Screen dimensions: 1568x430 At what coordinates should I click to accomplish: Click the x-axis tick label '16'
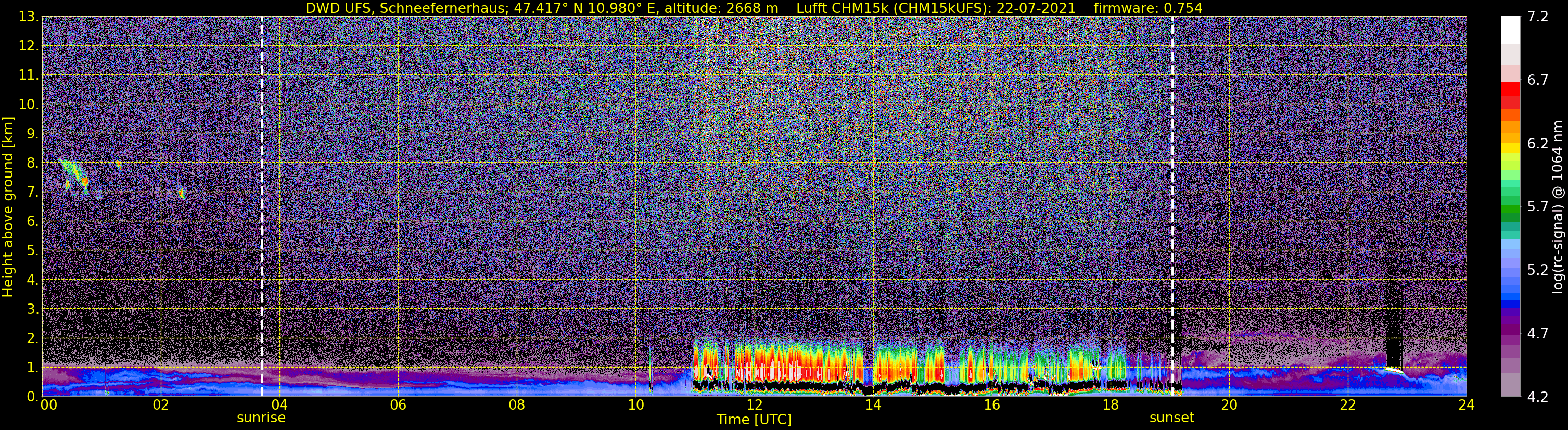pyautogui.click(x=991, y=405)
